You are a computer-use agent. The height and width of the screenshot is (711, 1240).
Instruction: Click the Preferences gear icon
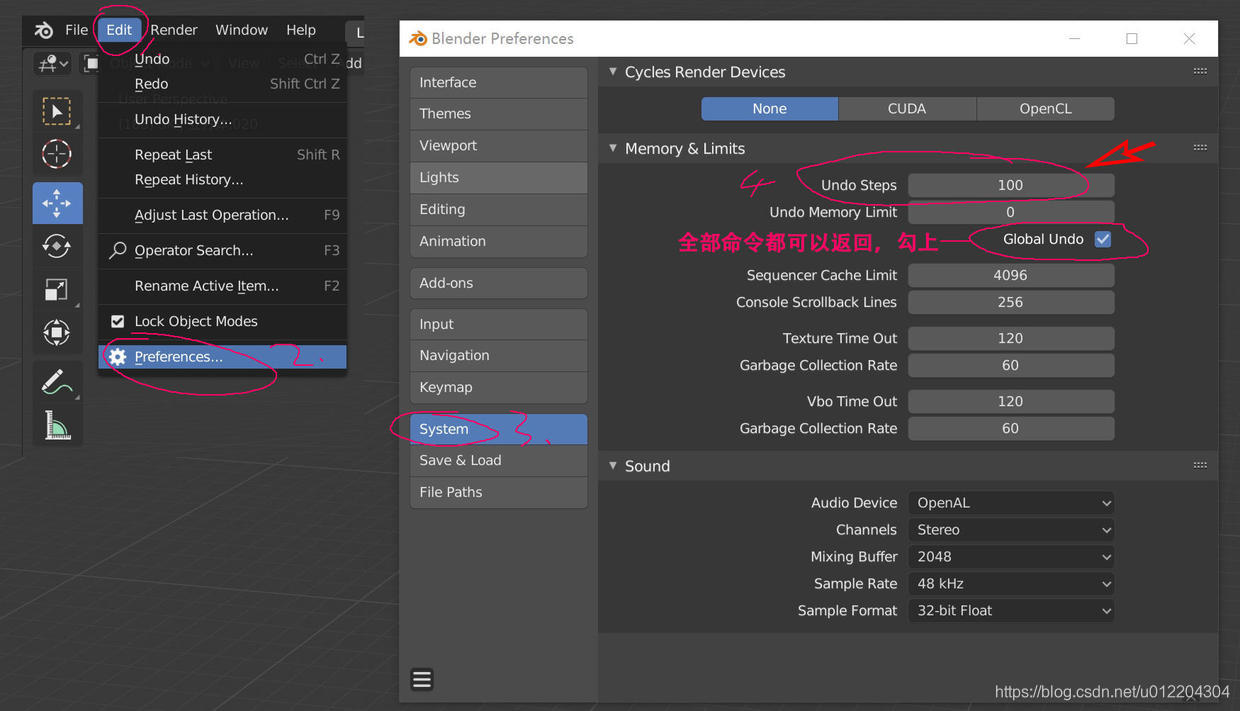click(x=118, y=357)
